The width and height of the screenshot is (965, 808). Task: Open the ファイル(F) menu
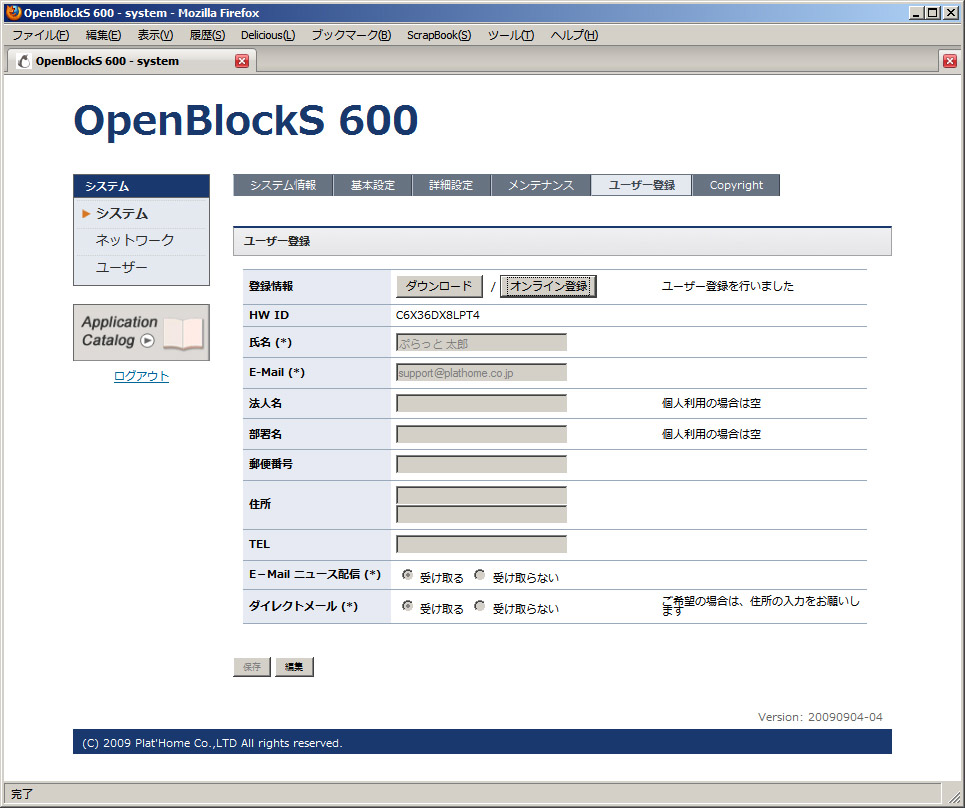41,35
